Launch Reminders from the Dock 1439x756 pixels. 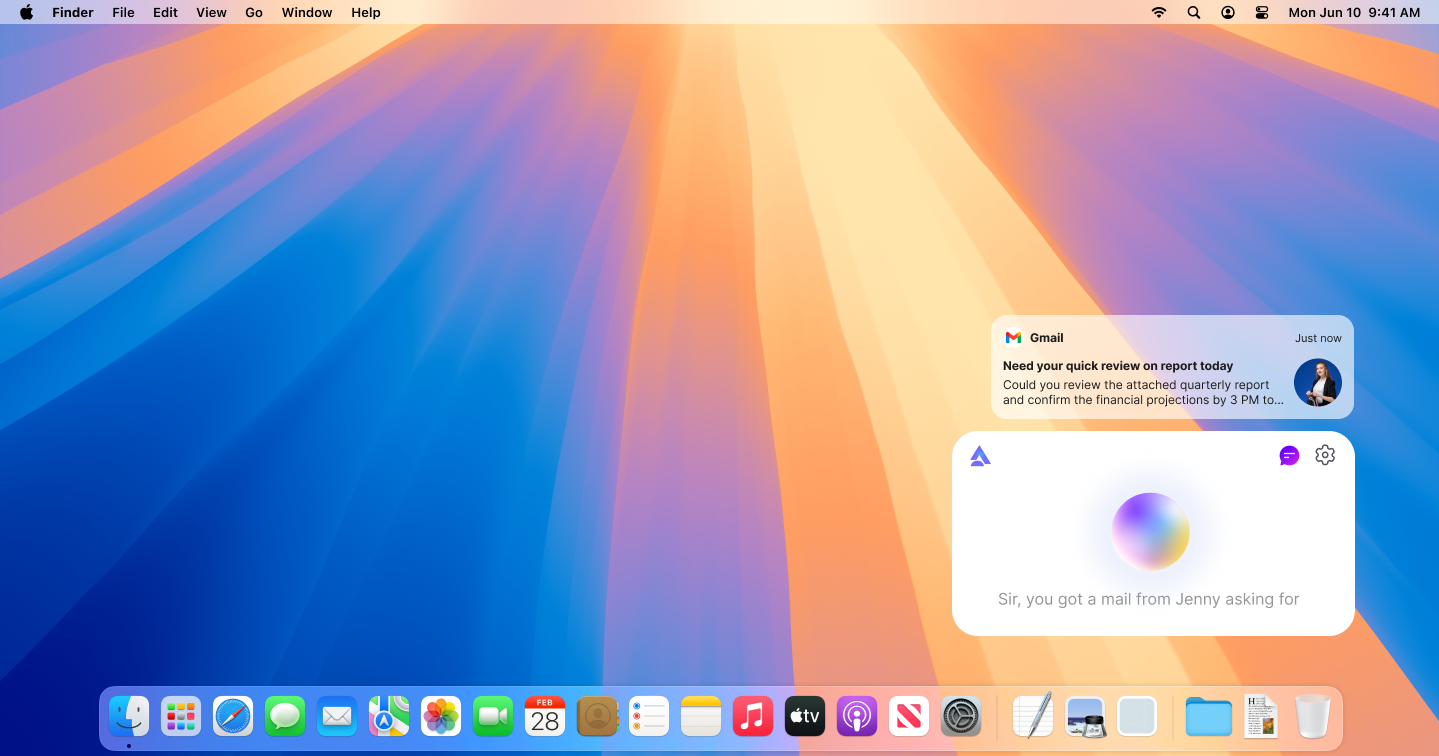[649, 716]
